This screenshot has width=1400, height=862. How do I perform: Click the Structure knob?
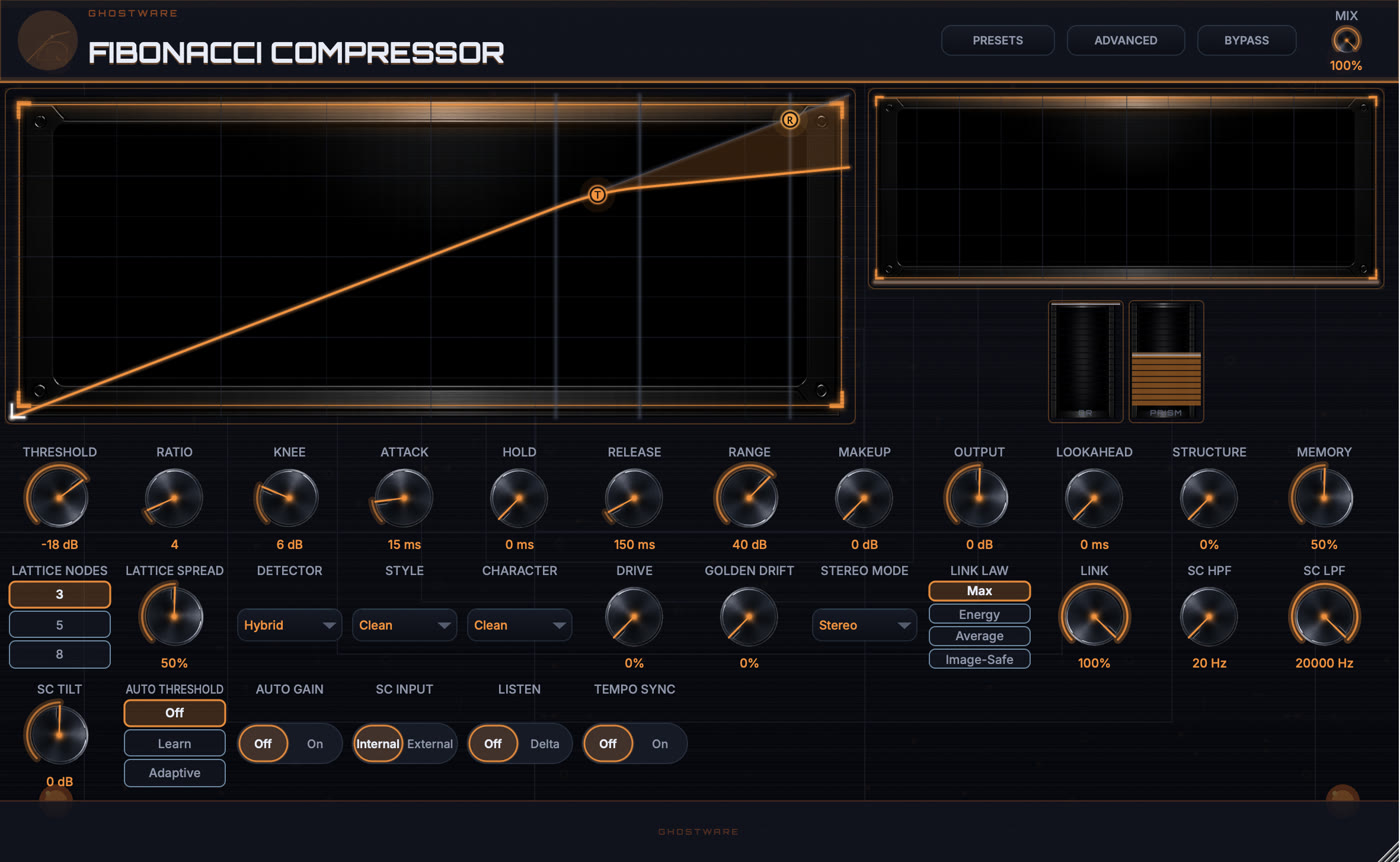click(x=1209, y=497)
